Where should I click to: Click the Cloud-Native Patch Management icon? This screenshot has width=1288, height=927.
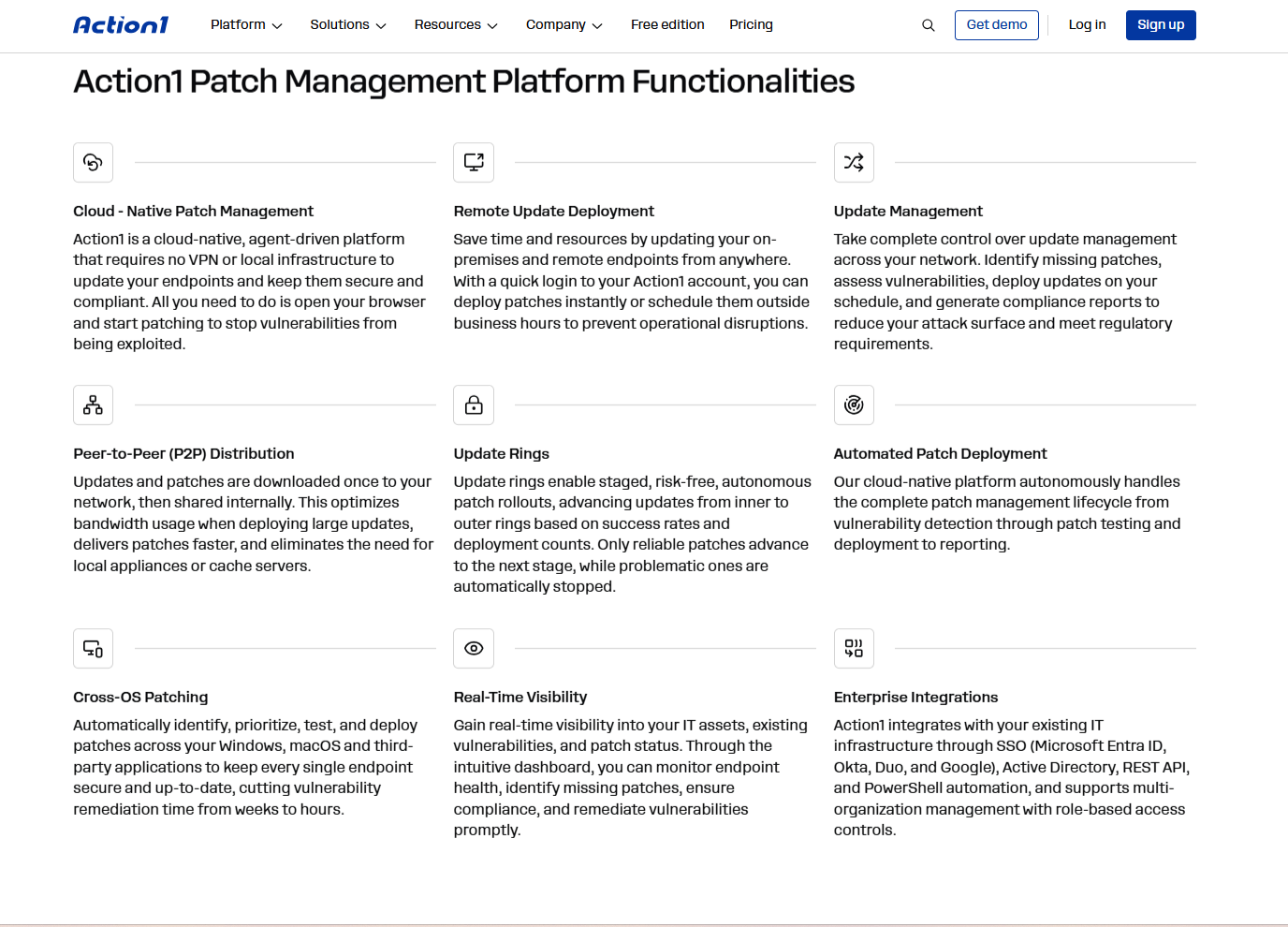click(94, 163)
